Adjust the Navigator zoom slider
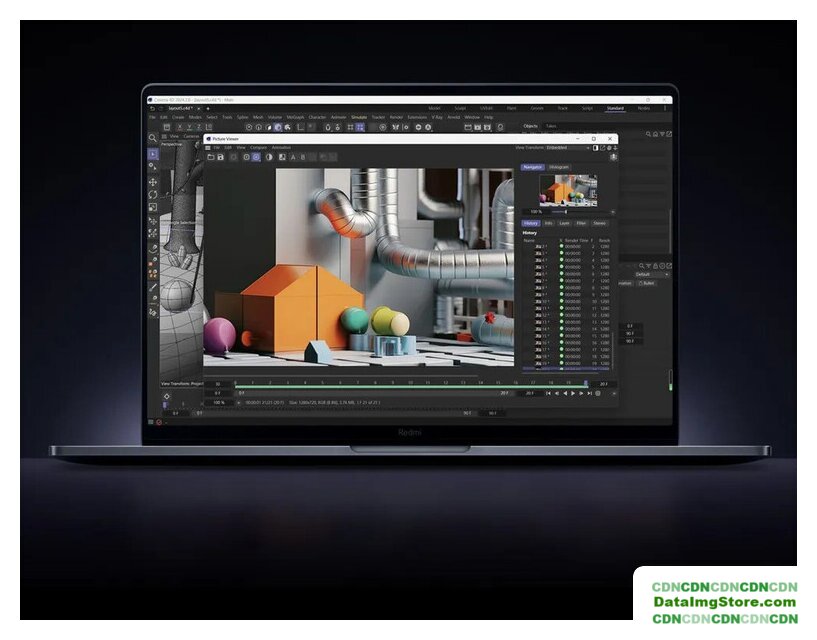The width and height of the screenshot is (817, 640). point(567,212)
